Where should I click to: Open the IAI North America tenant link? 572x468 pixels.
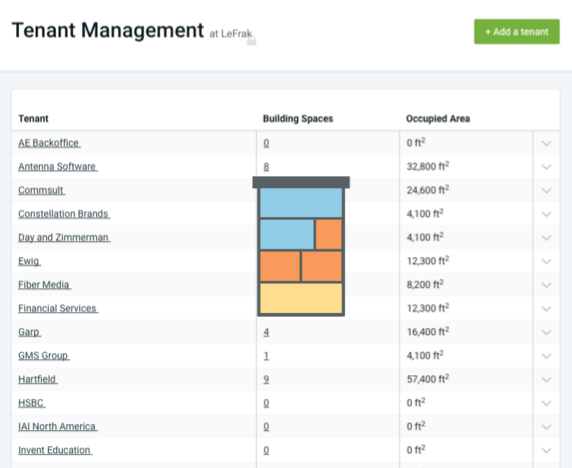58,426
